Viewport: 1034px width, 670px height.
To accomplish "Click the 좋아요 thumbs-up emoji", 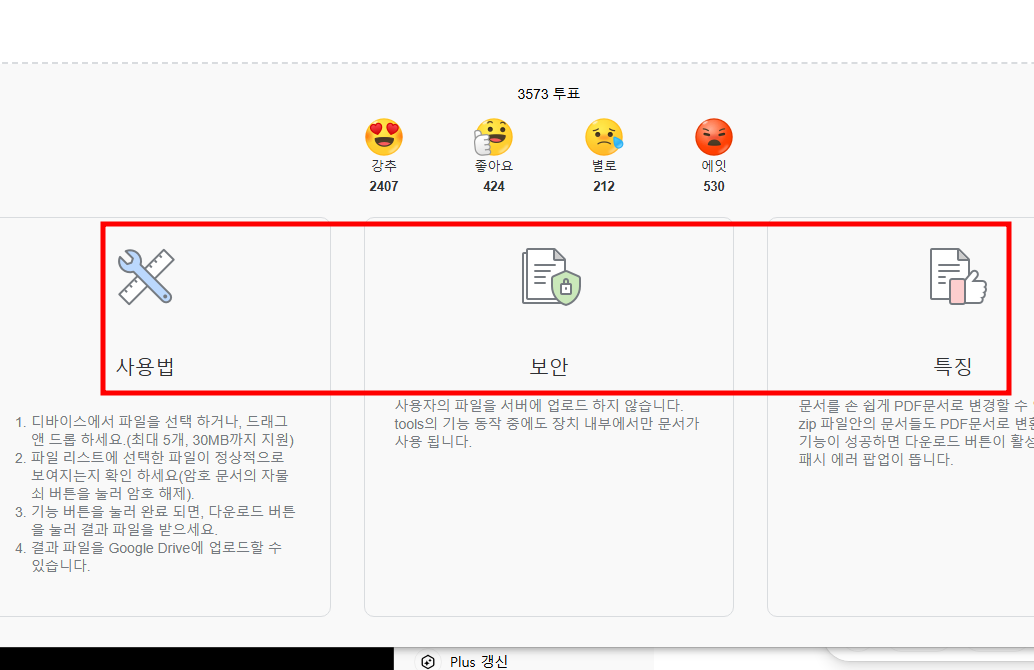I will pyautogui.click(x=493, y=136).
